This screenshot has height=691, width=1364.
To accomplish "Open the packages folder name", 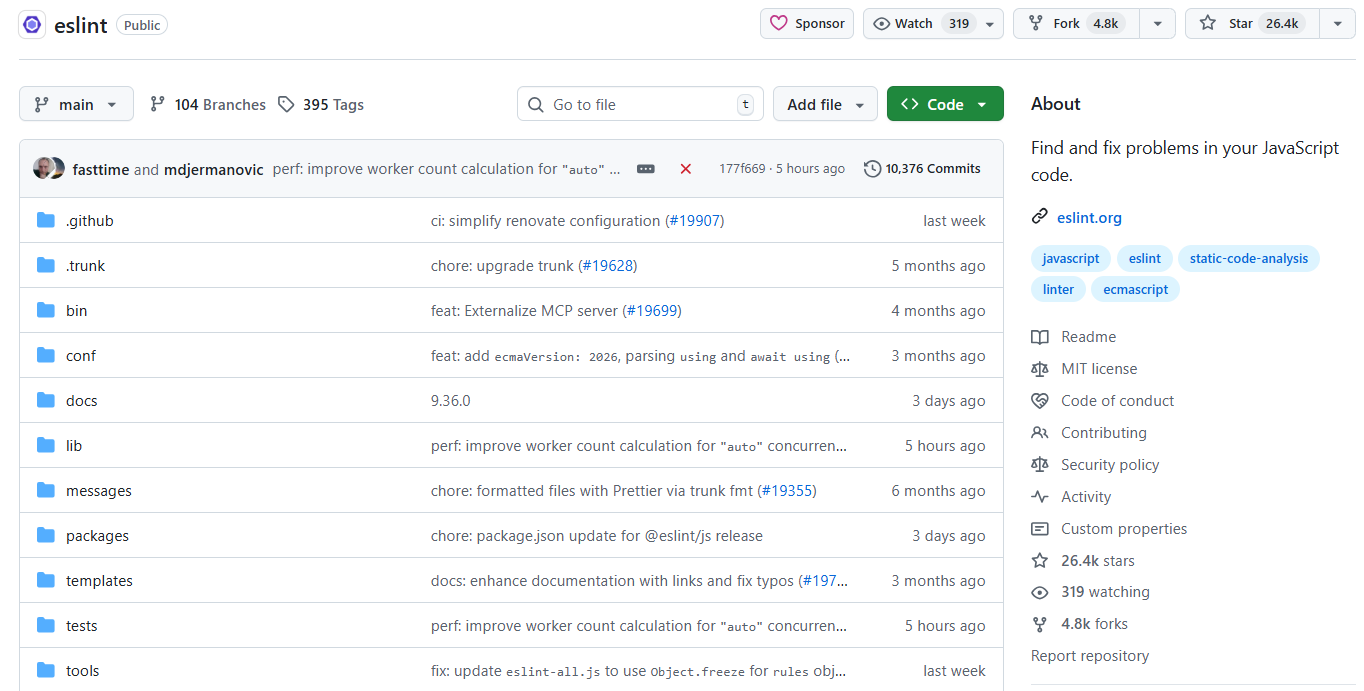I will tap(97, 536).
